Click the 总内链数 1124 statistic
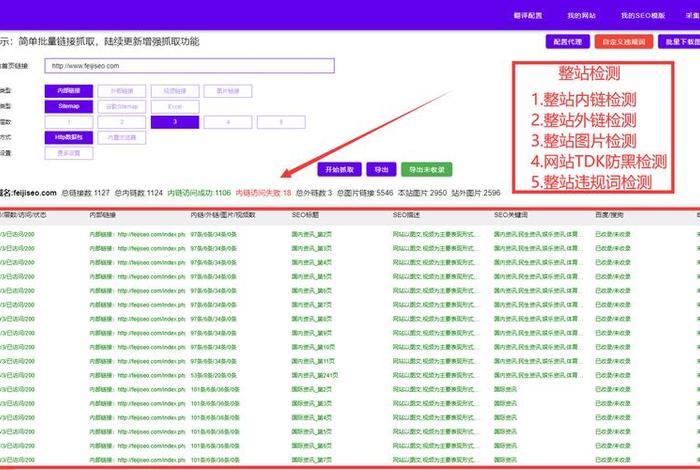Viewport: 700px width, 470px height. 138,193
